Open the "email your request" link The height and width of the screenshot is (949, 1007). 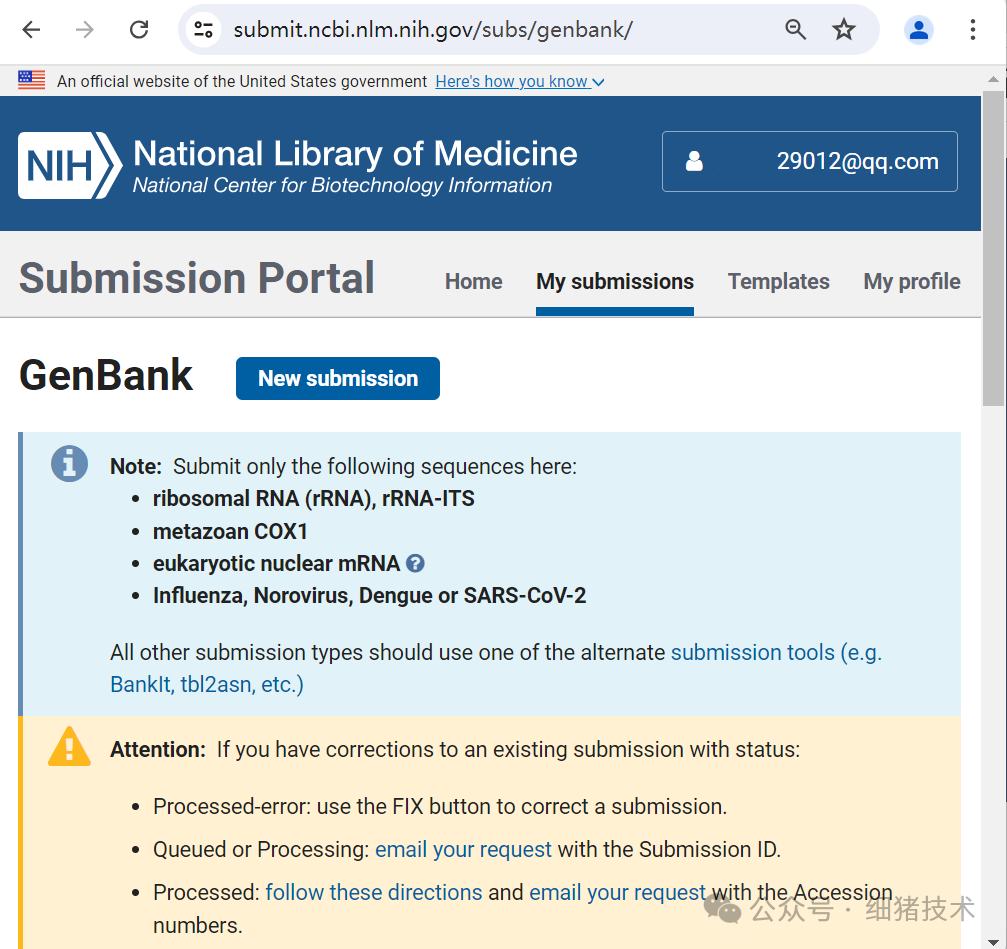point(463,849)
